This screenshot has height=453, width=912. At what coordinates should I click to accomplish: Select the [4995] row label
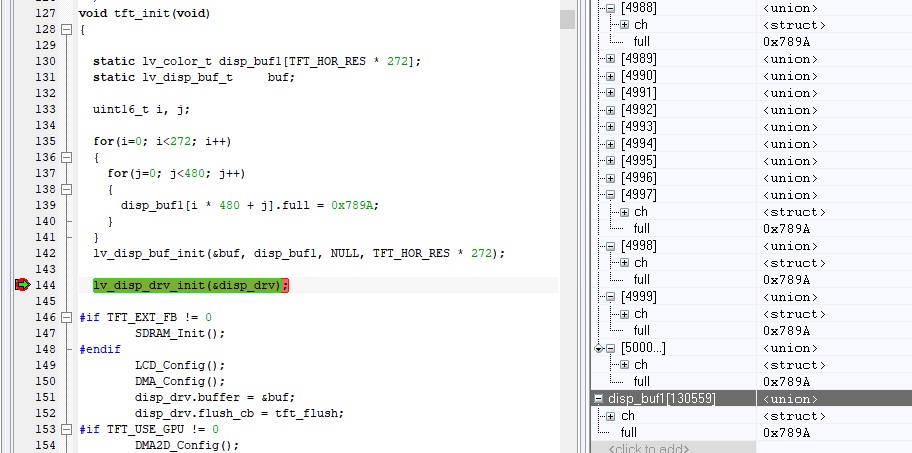point(639,161)
